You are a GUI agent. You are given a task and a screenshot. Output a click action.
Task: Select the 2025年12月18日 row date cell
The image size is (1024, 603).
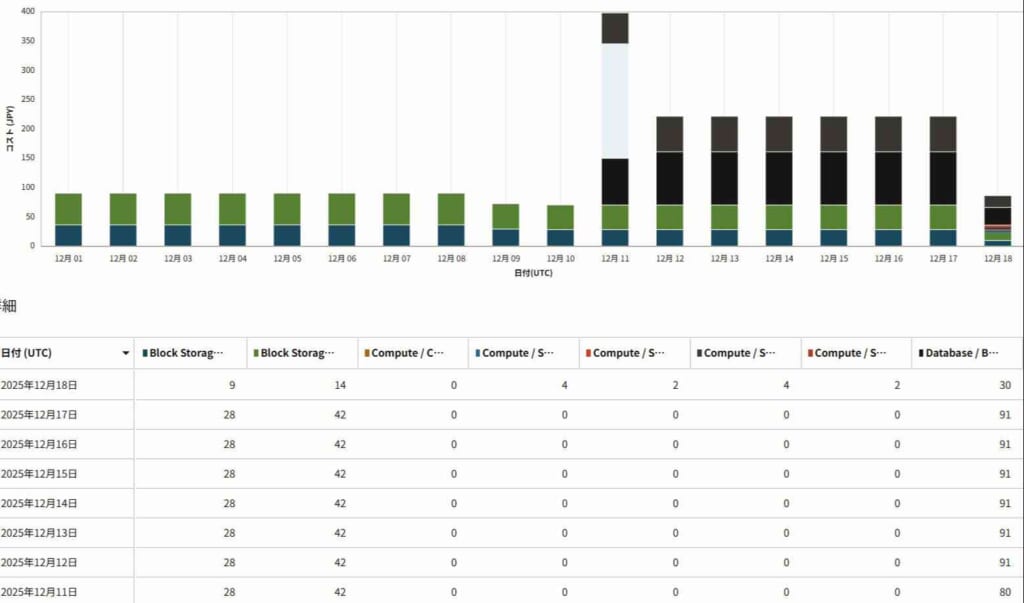(40, 385)
